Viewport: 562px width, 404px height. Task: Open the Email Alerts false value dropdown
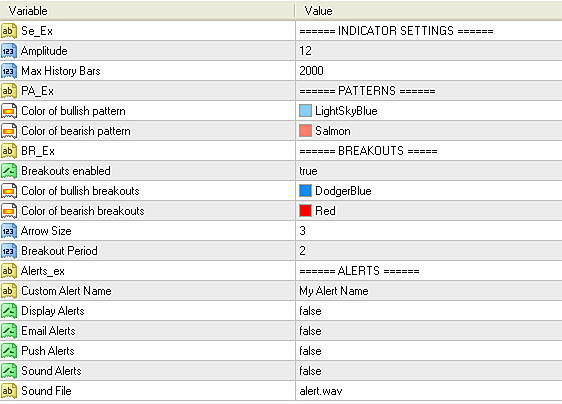tap(429, 331)
